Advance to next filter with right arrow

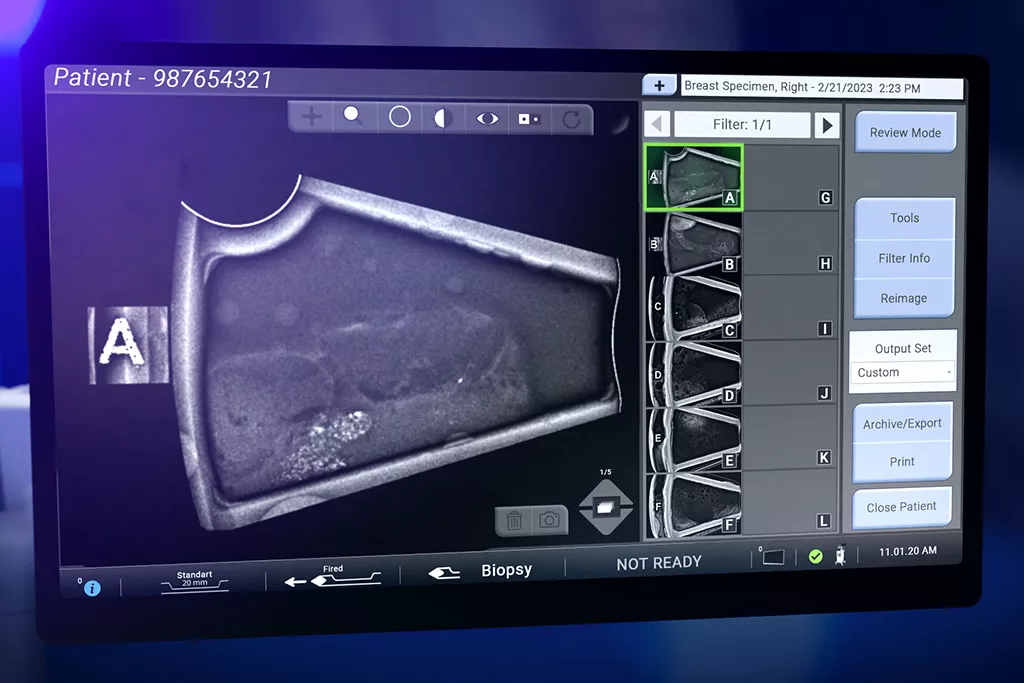click(826, 124)
